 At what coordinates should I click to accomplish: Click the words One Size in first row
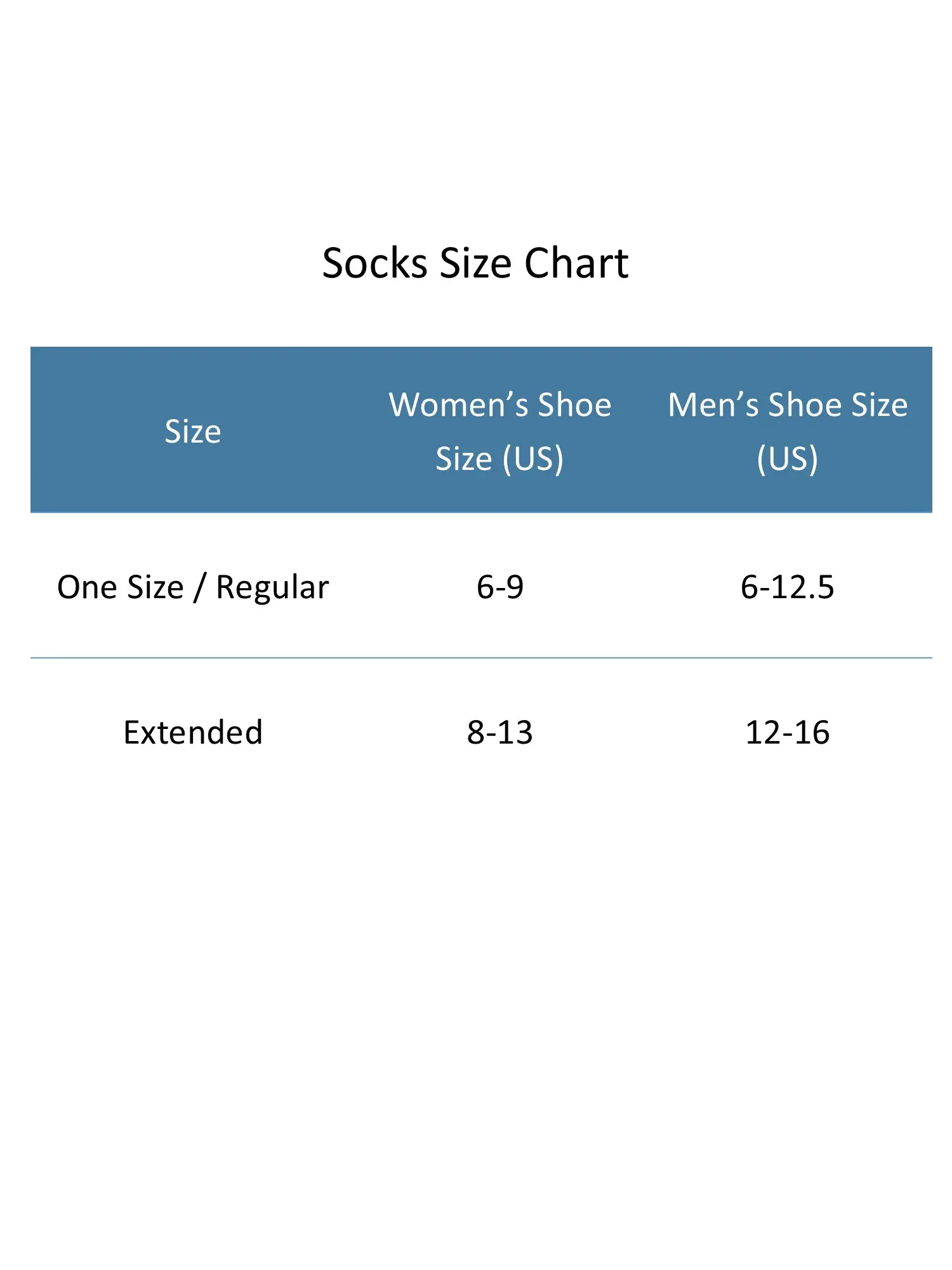[120, 587]
